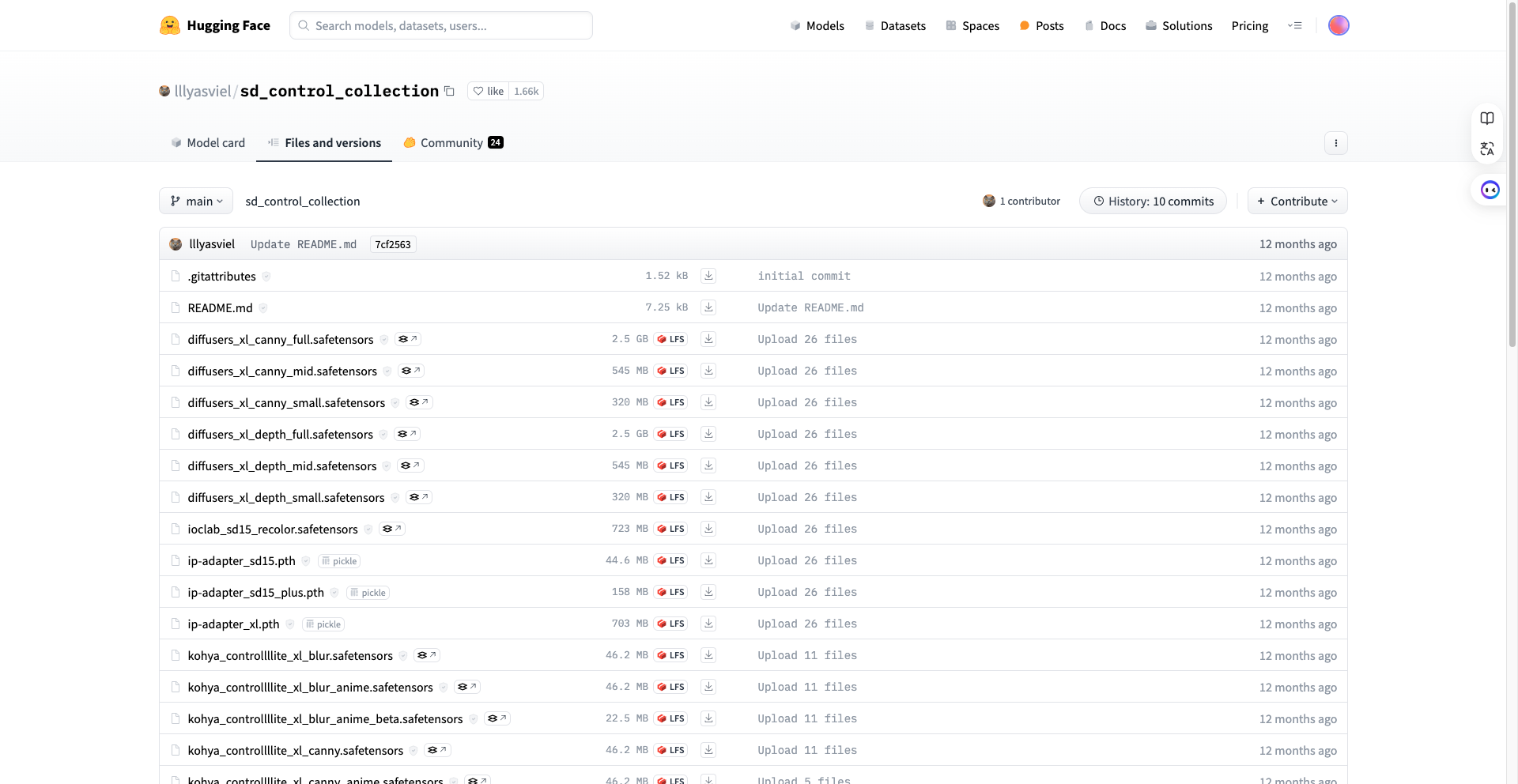Open Solutions in top navigation
This screenshot has width=1518, height=784.
pos(1179,25)
